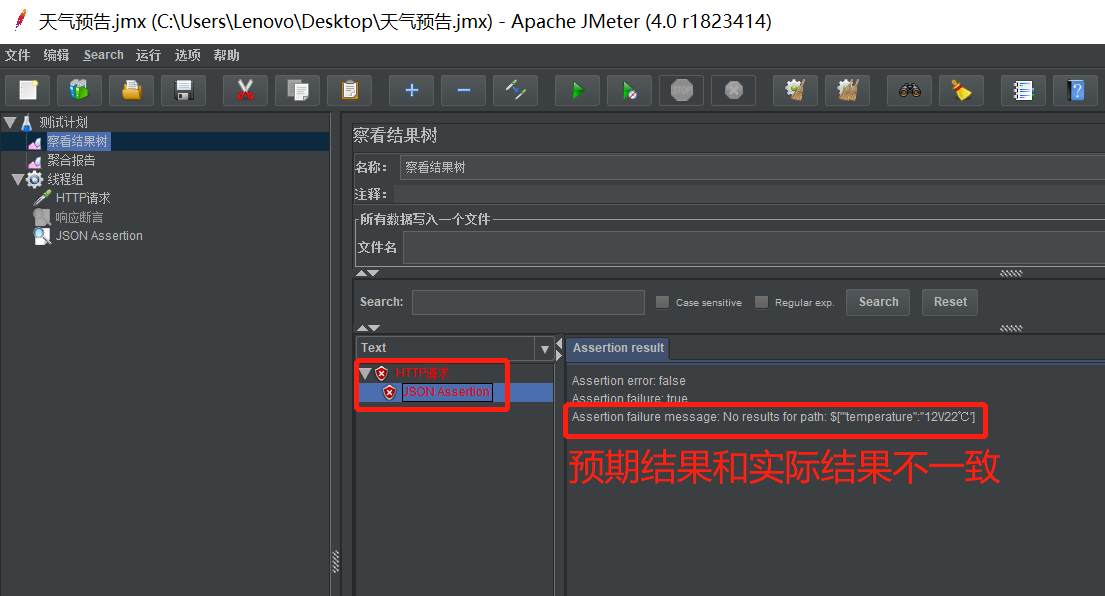Click the collapse arrows below the Search field
Image resolution: width=1105 pixels, height=596 pixels.
(x=369, y=328)
